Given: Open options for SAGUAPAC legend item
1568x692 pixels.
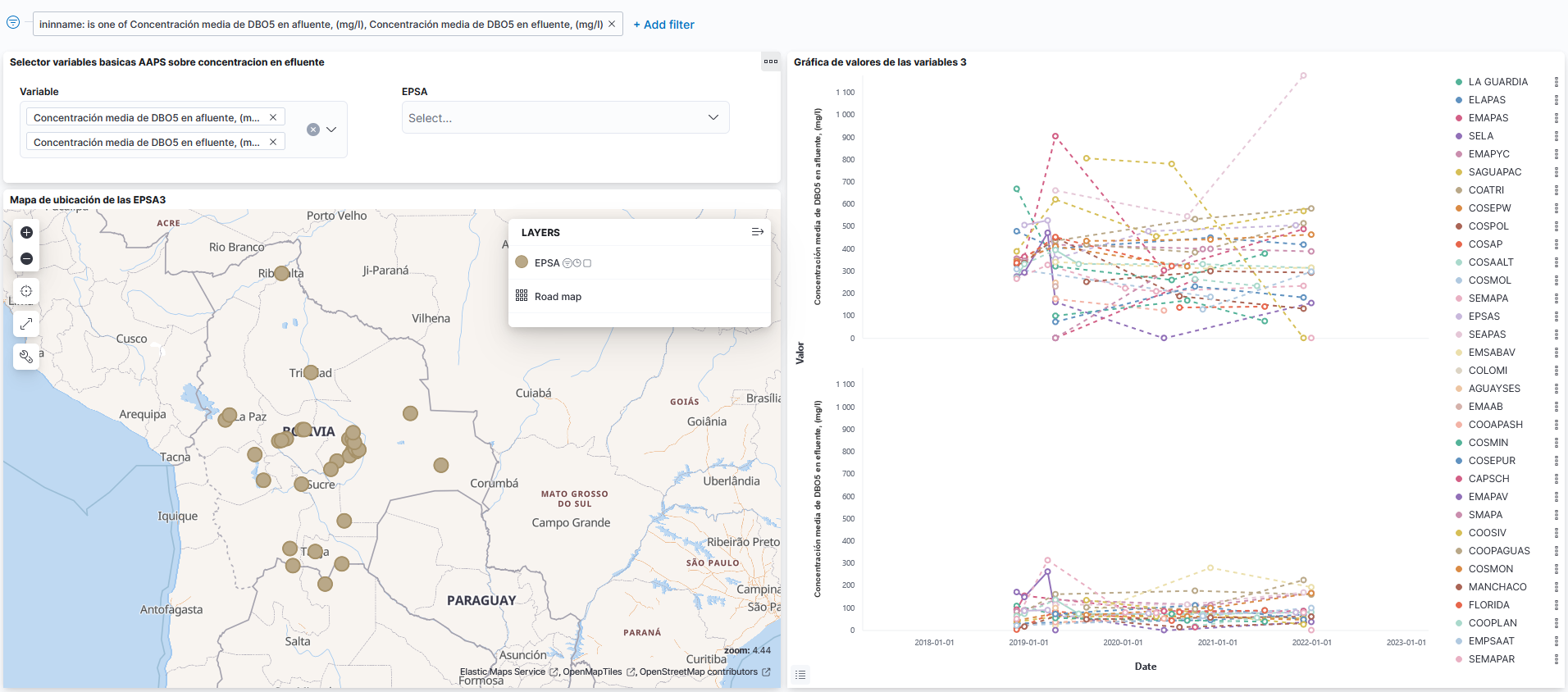Looking at the screenshot, I should pos(1556,172).
